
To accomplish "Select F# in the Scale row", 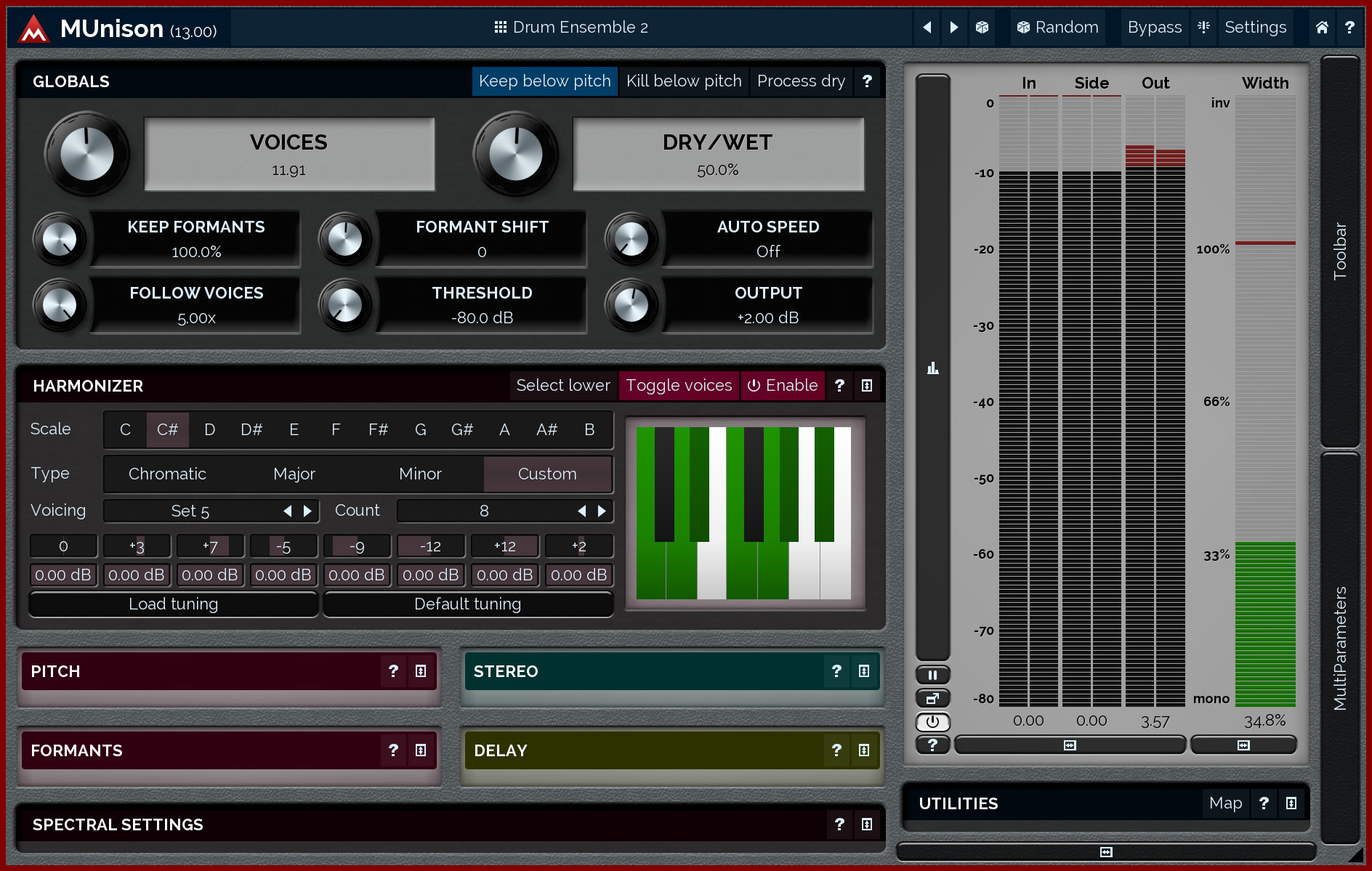I will pyautogui.click(x=378, y=430).
